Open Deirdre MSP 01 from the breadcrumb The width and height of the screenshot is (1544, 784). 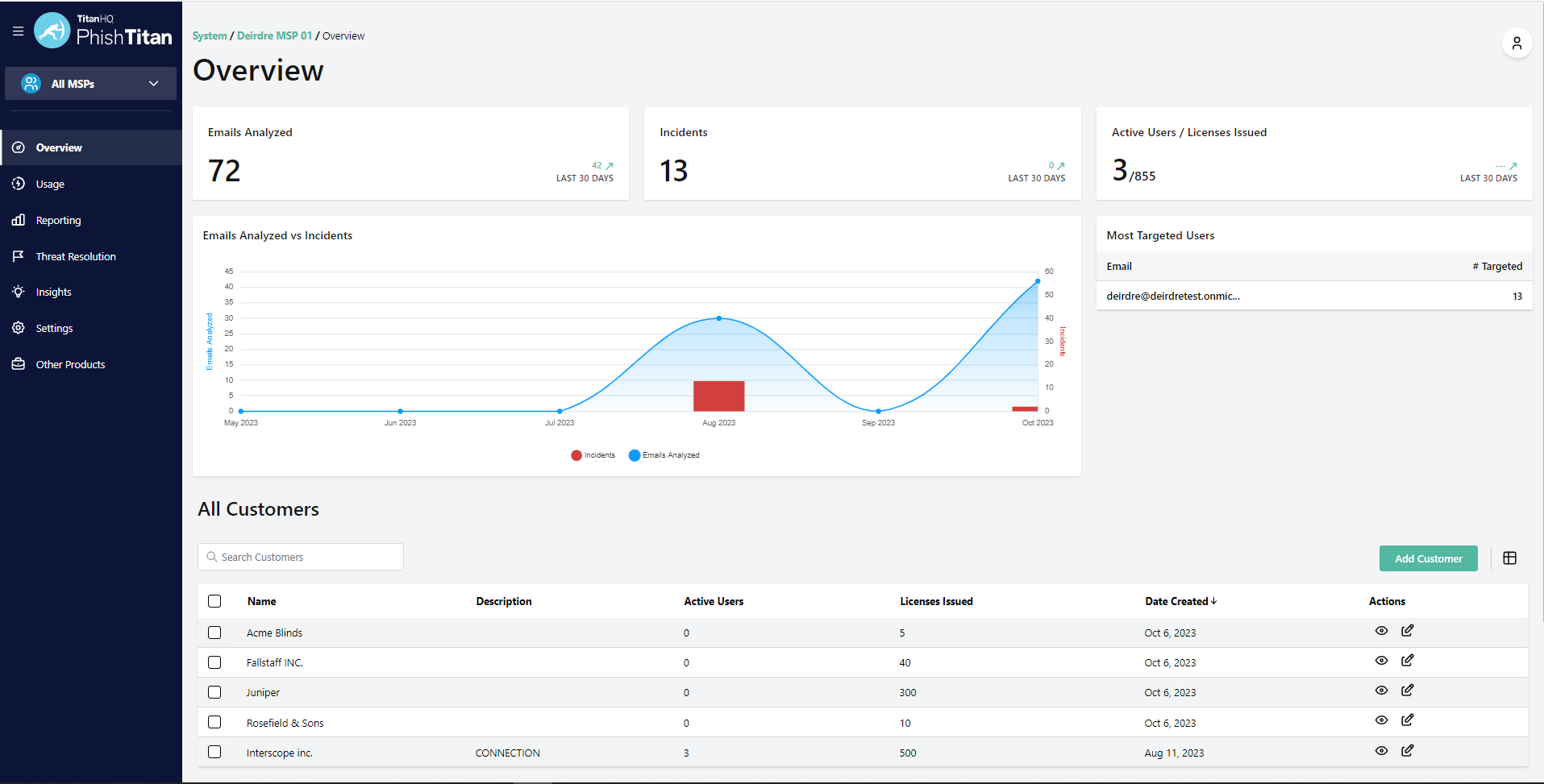coord(274,35)
